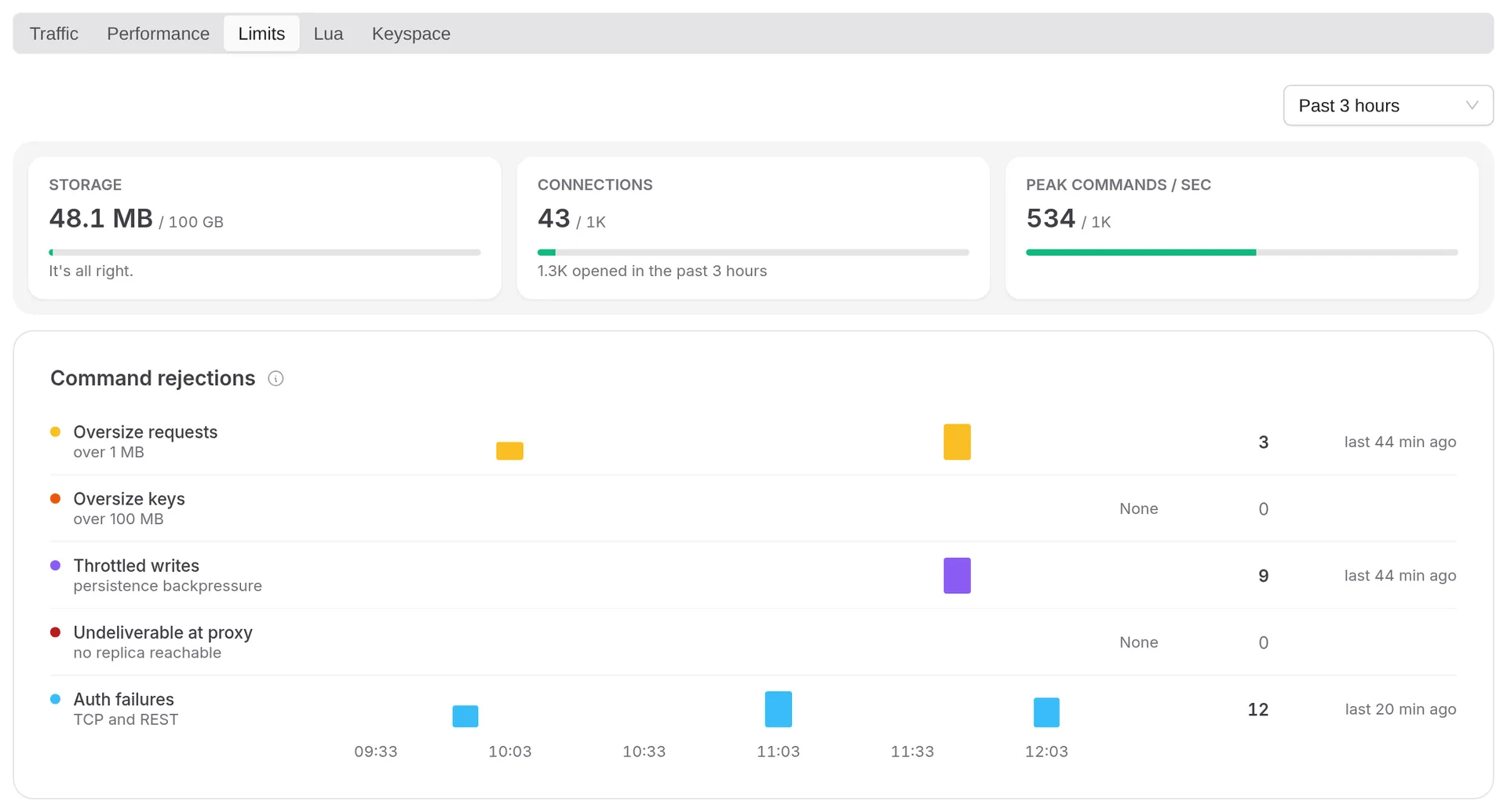Image resolution: width=1507 pixels, height=812 pixels.
Task: Click the Connections usage progress bar
Action: [753, 253]
